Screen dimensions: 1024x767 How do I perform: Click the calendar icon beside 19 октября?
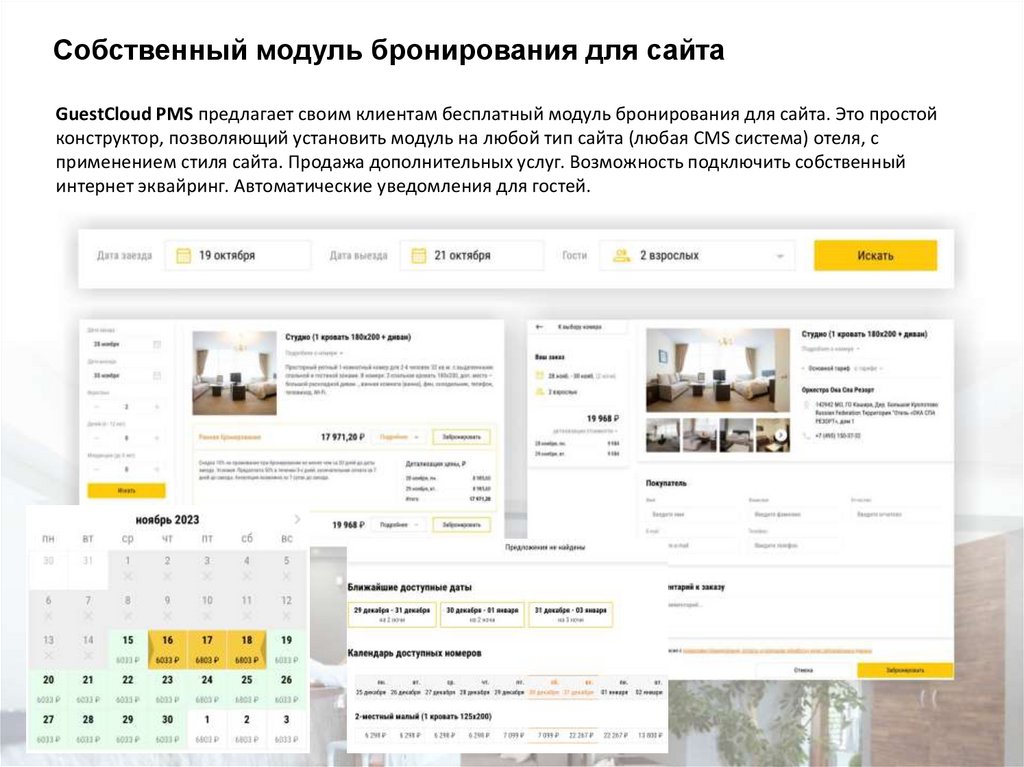tap(184, 255)
